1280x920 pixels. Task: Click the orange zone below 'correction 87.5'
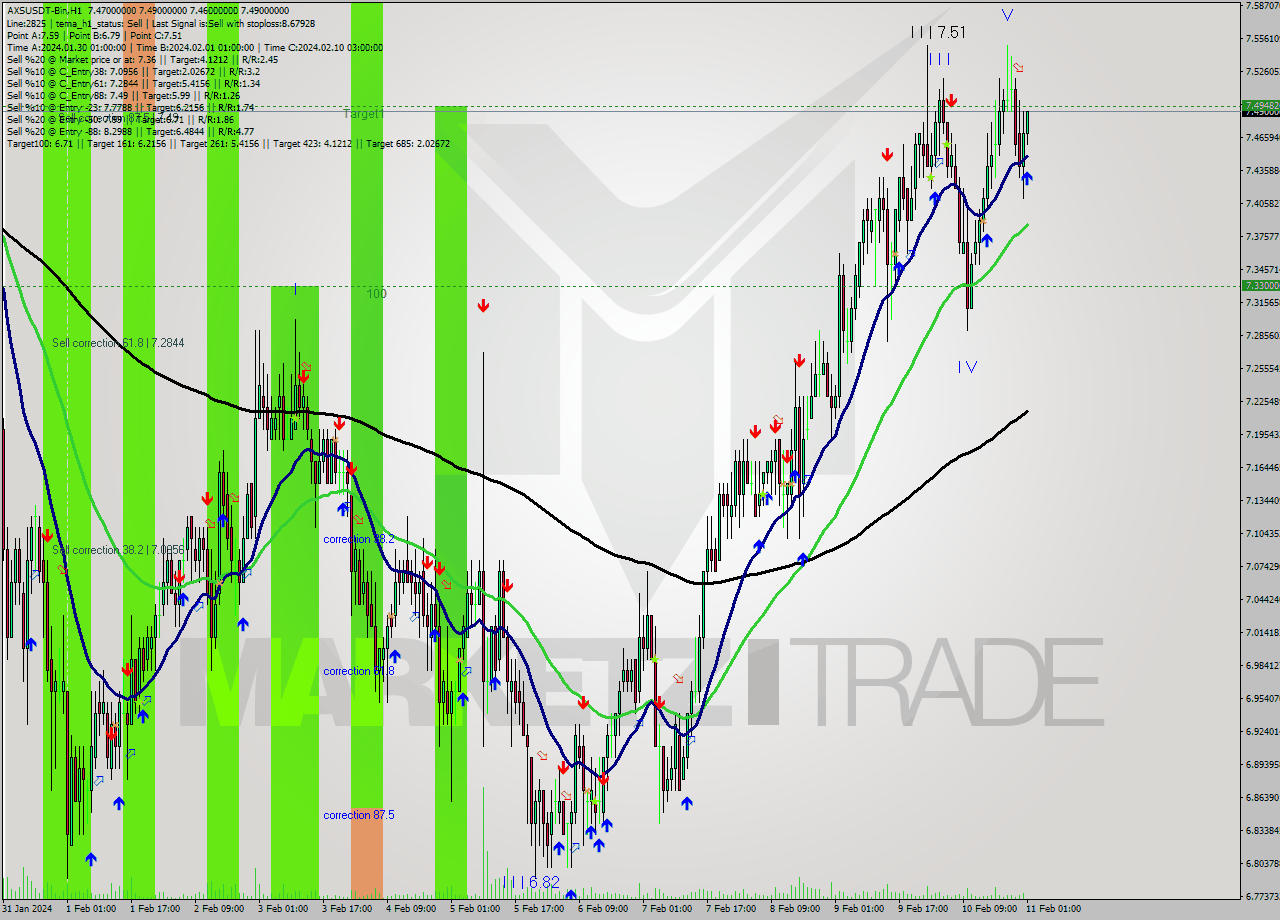367,853
